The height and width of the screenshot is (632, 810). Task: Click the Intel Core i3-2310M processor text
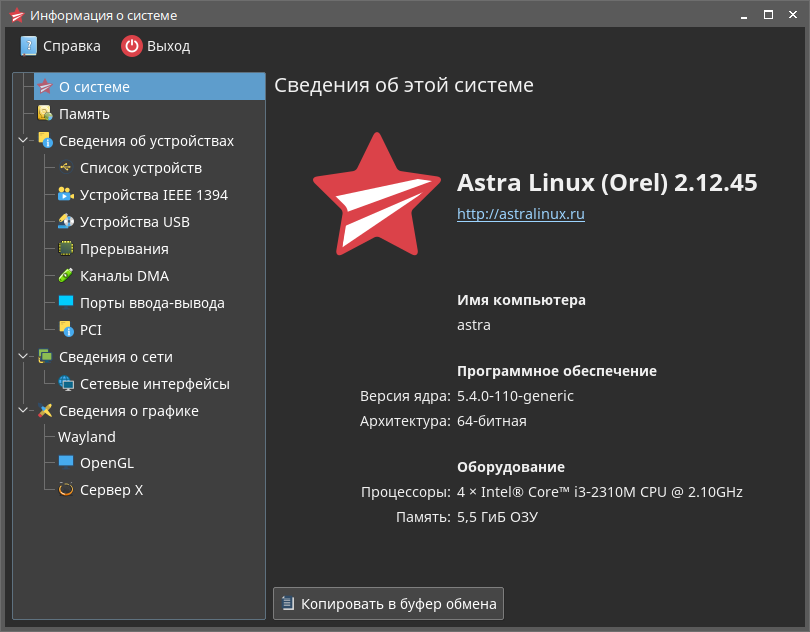point(599,492)
